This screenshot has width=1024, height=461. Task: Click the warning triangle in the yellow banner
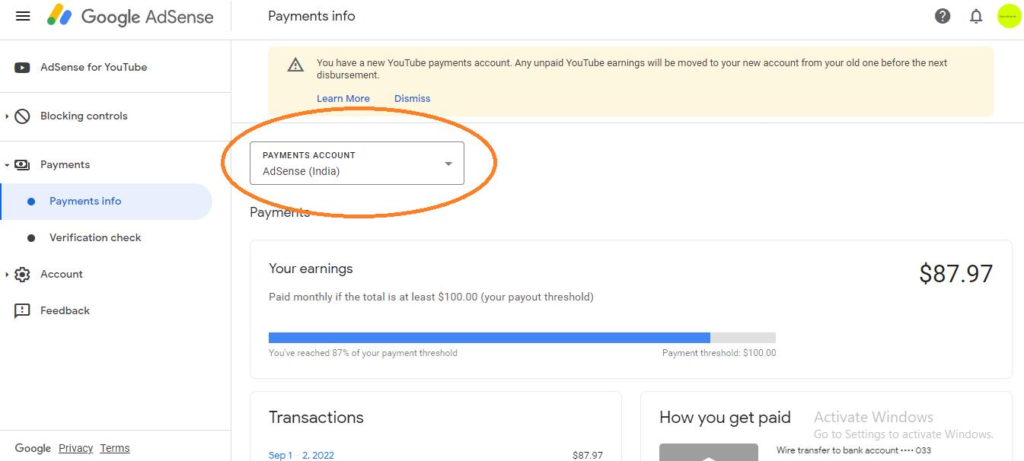tap(296, 65)
